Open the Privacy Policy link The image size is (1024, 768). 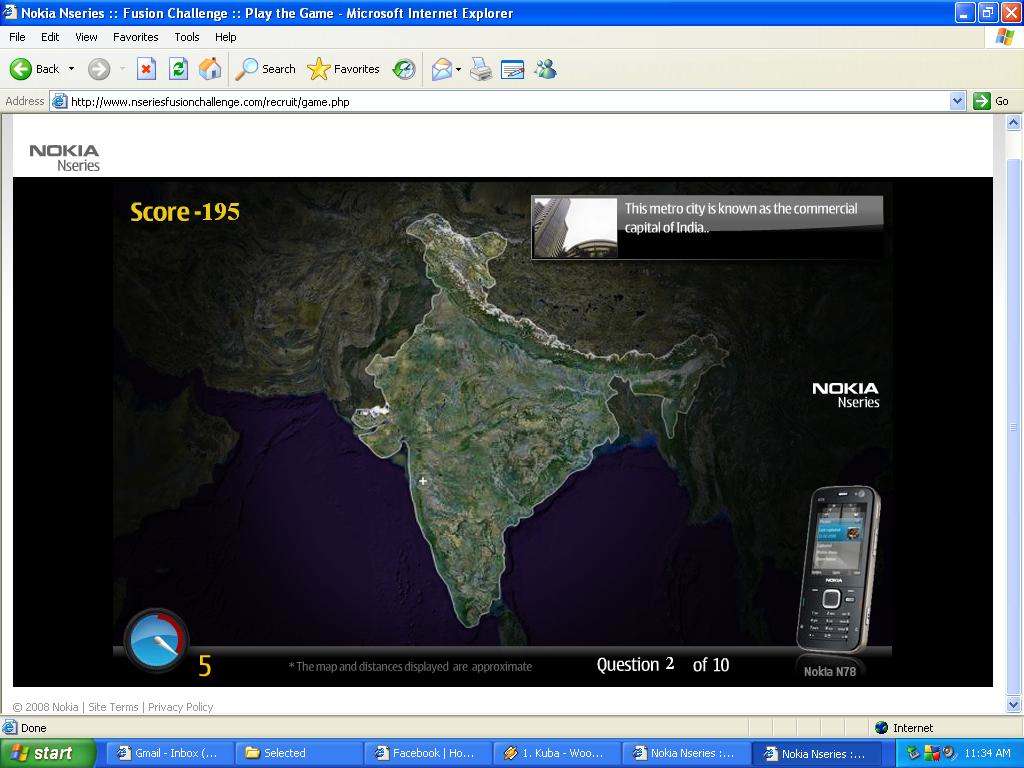[x=180, y=707]
